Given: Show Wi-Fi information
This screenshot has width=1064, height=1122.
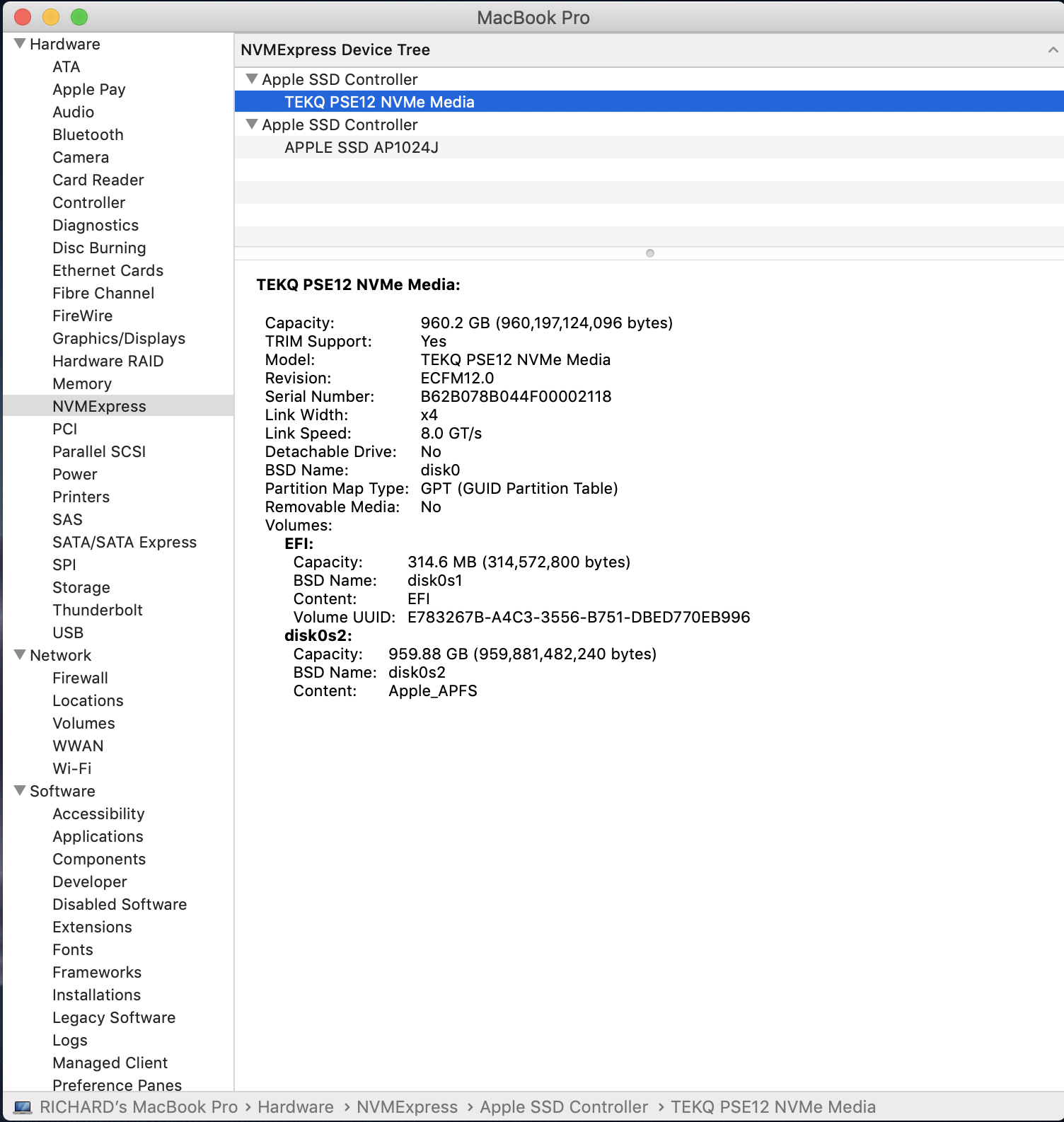Looking at the screenshot, I should coord(71,768).
